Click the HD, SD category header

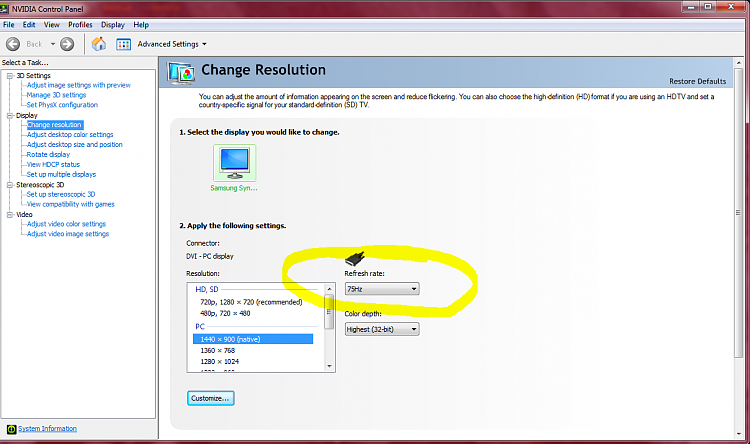(207, 289)
